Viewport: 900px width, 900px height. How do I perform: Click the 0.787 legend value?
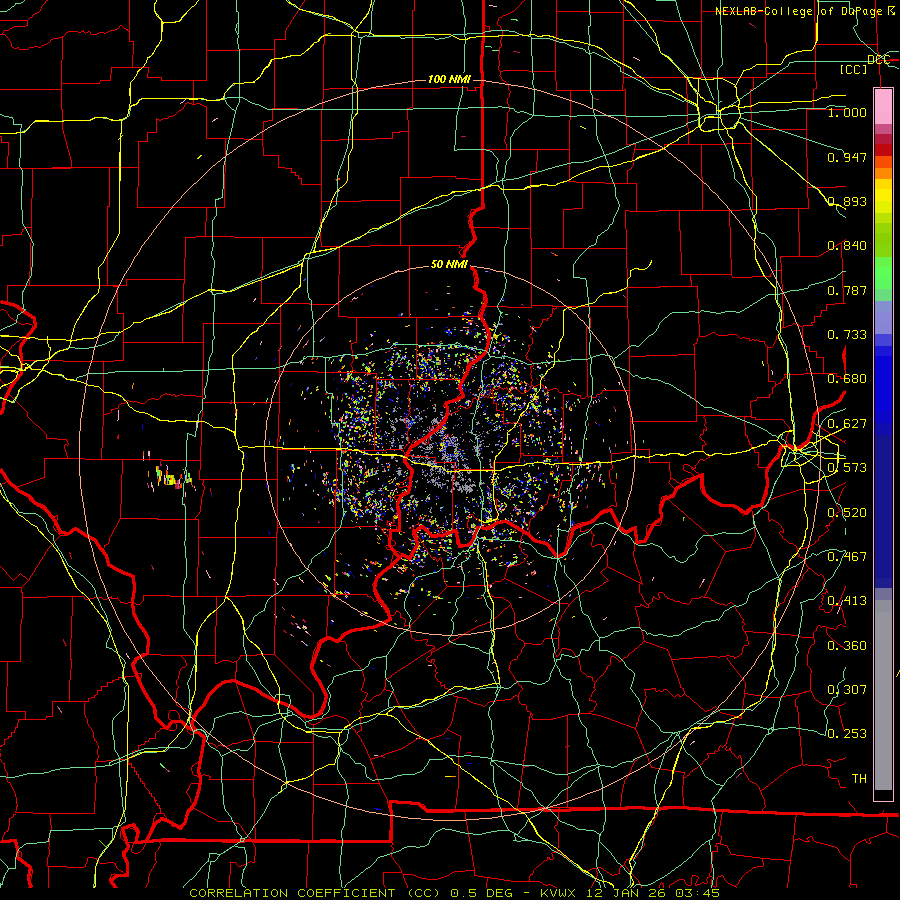click(x=847, y=290)
